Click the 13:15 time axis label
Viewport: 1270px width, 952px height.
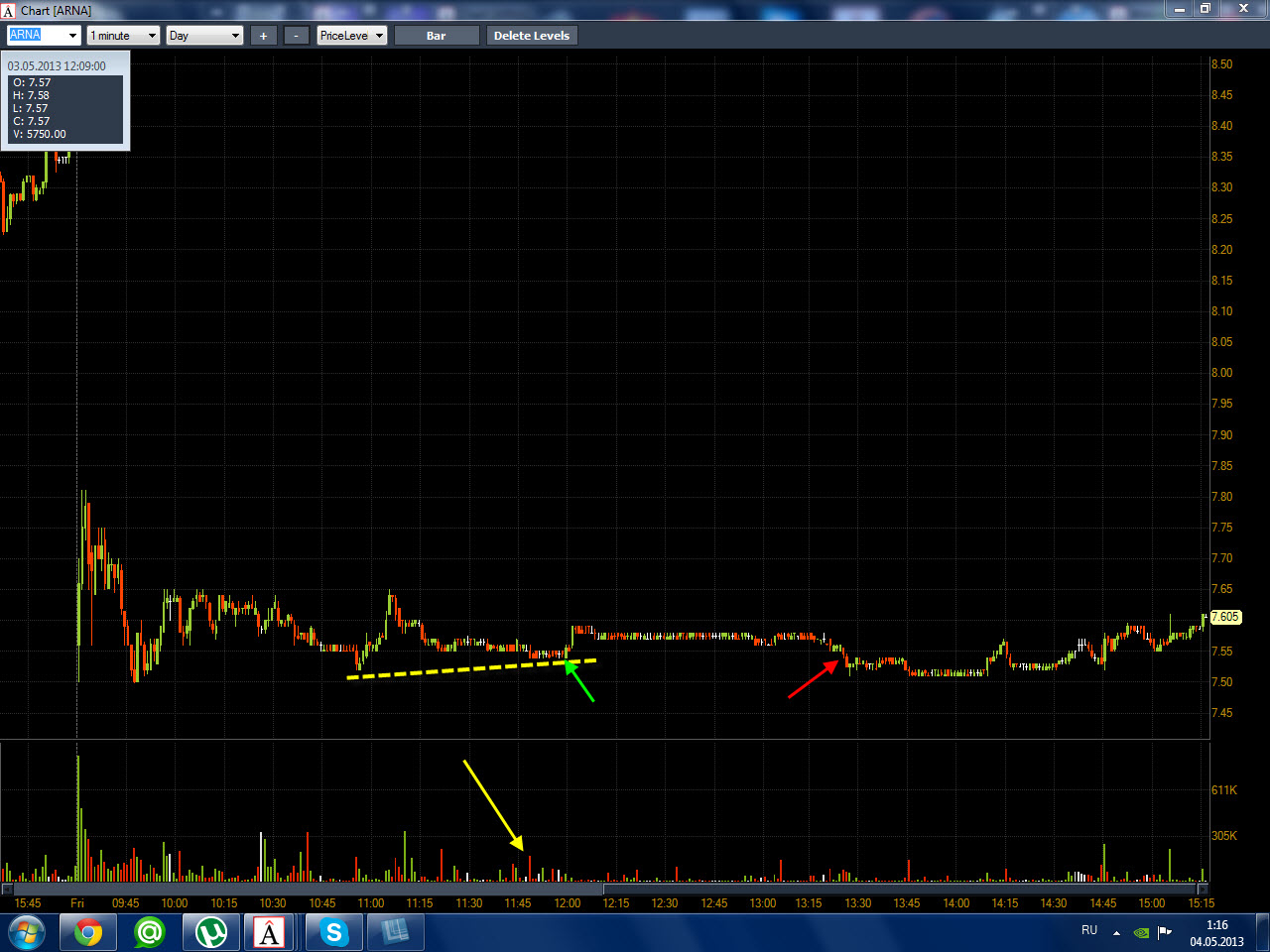(809, 903)
